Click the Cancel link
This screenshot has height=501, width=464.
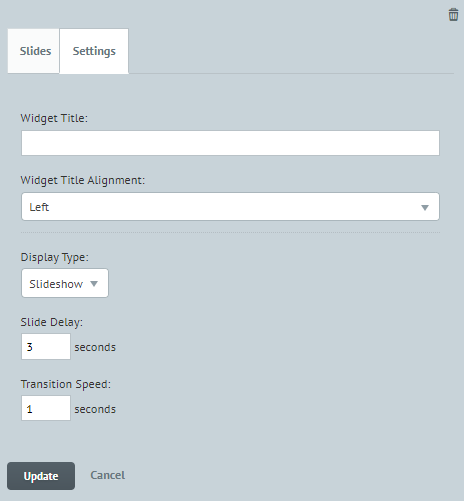108,475
